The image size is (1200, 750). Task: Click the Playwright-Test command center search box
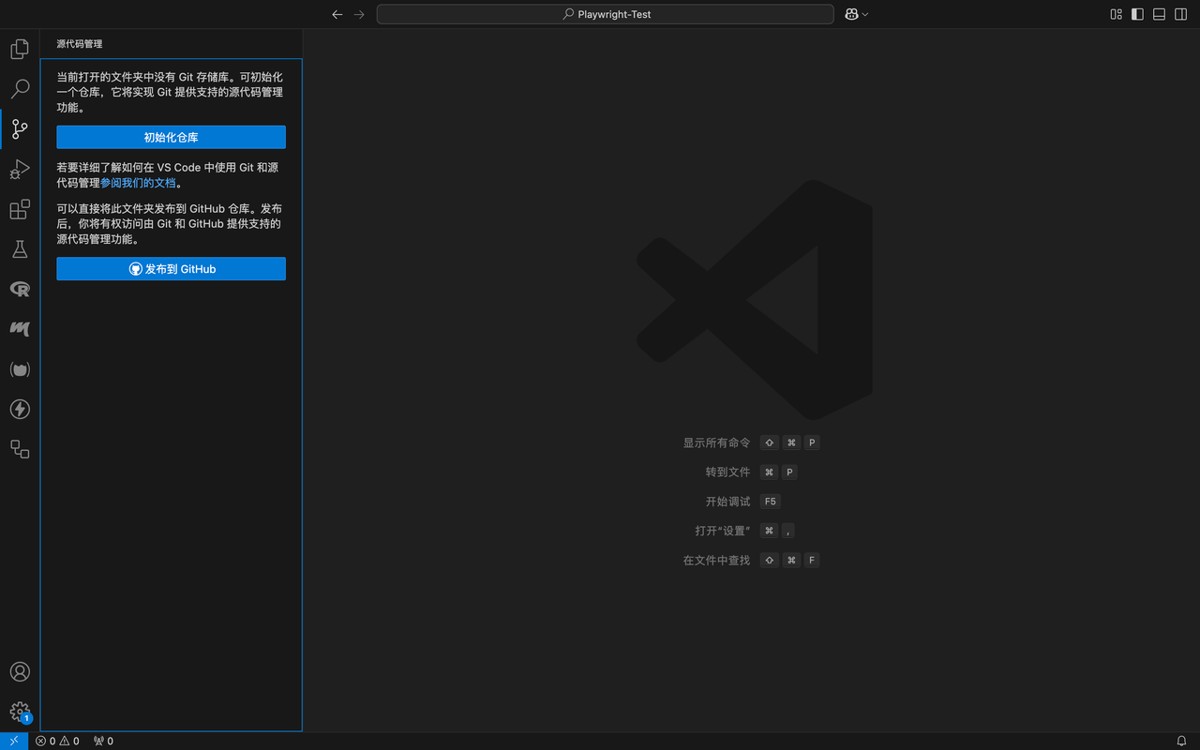[x=605, y=14]
